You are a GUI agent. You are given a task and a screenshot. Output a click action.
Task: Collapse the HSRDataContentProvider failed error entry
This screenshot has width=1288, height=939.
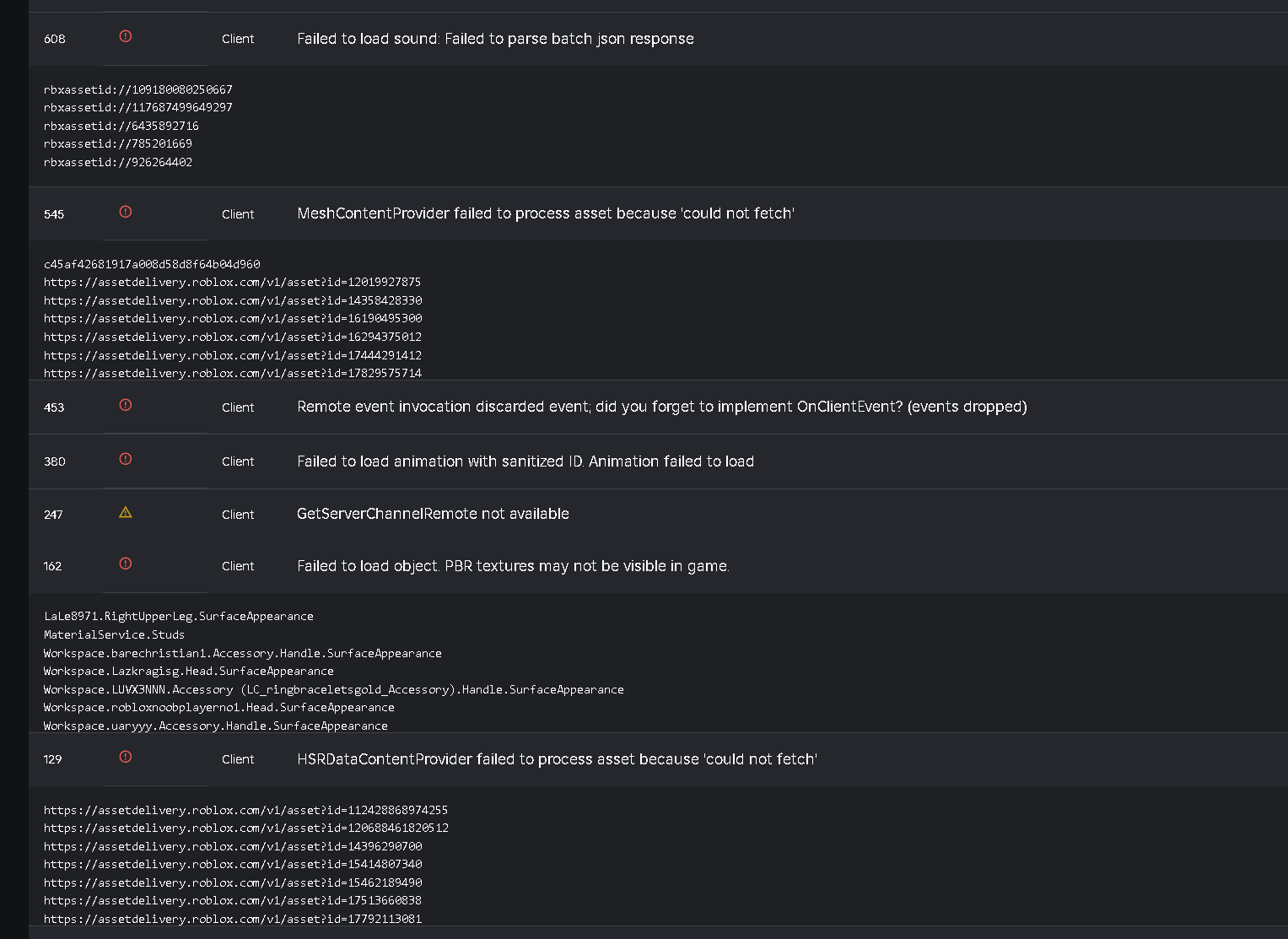pos(557,759)
